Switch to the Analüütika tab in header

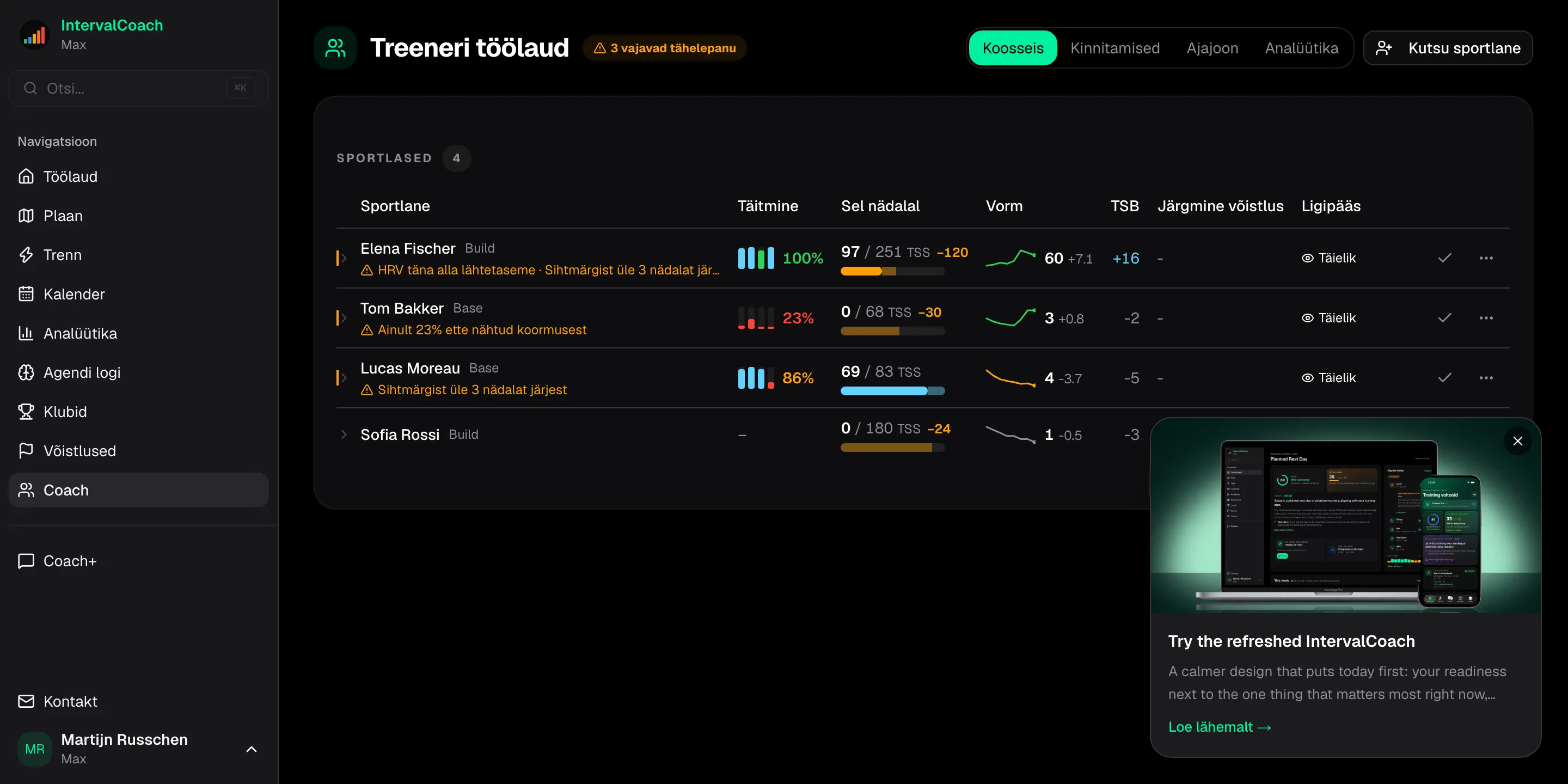(x=1301, y=48)
